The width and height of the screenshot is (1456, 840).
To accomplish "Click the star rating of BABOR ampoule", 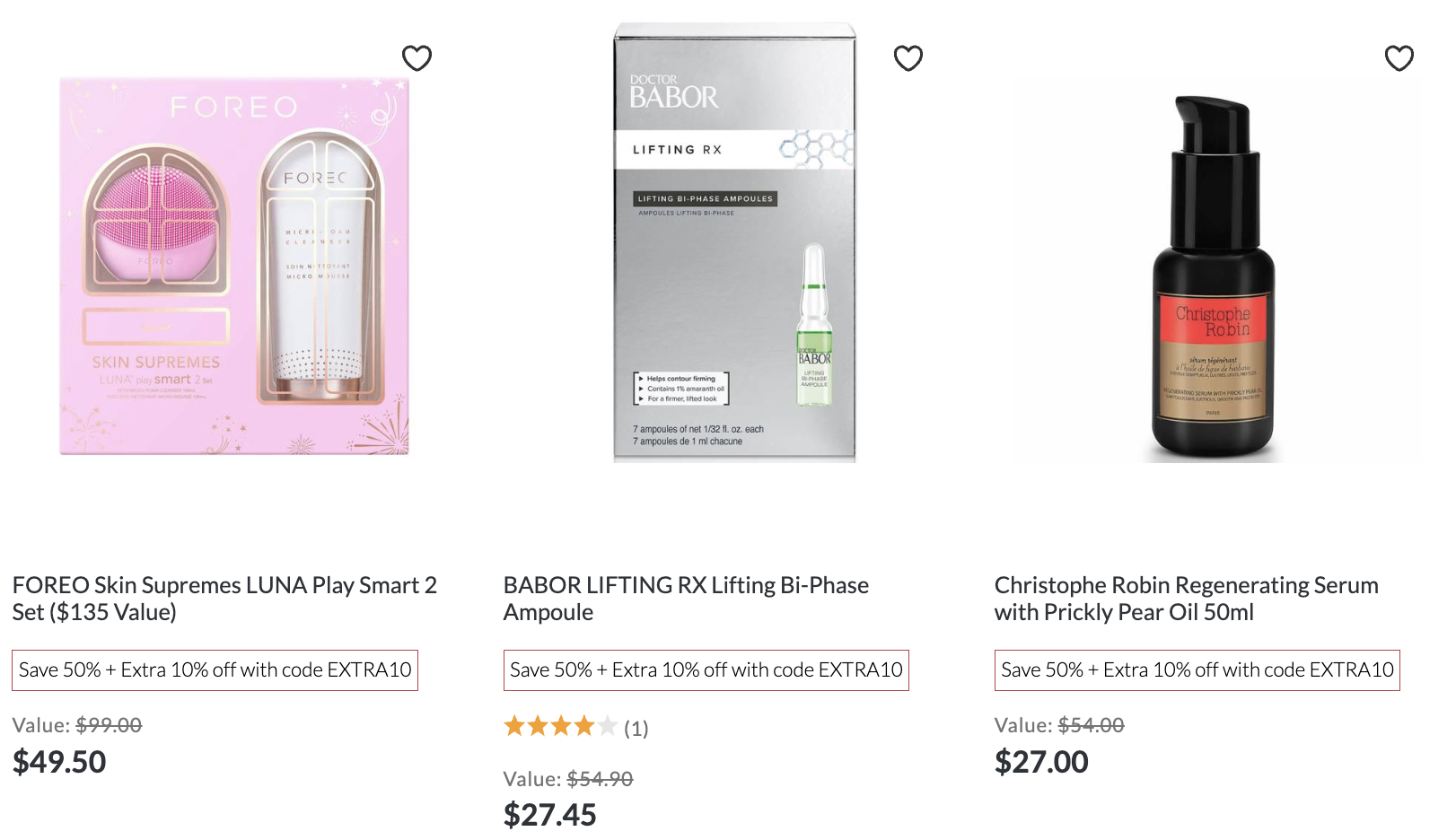I will click(560, 726).
